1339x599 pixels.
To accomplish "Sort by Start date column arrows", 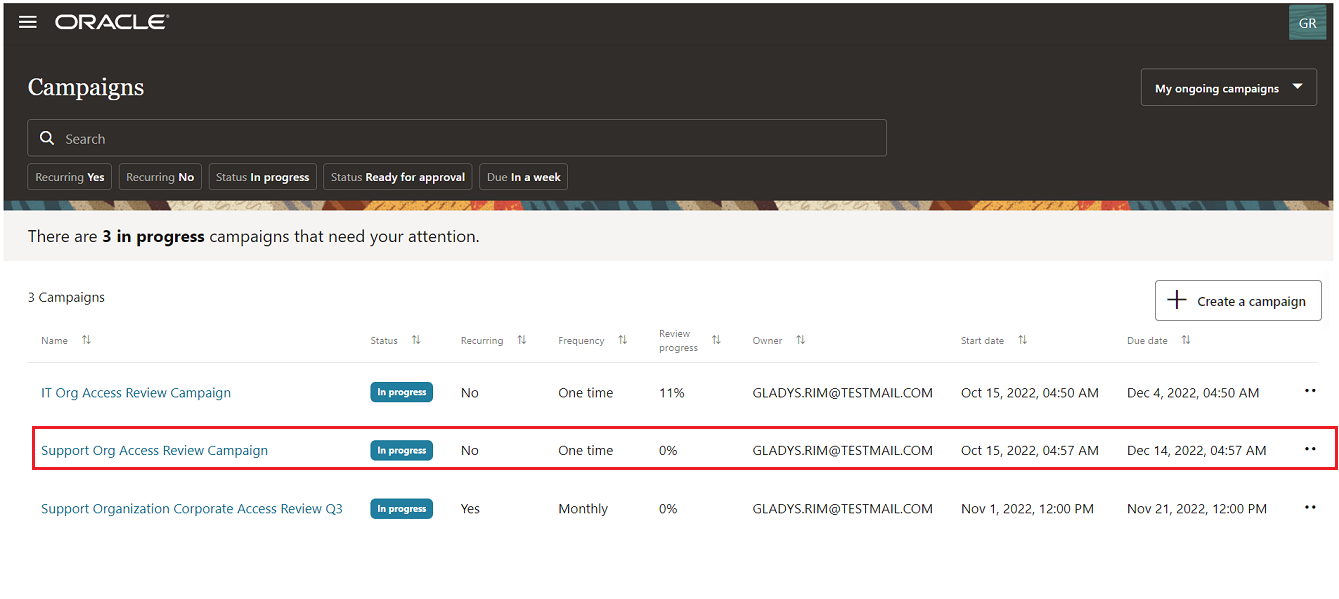I will 1022,340.
